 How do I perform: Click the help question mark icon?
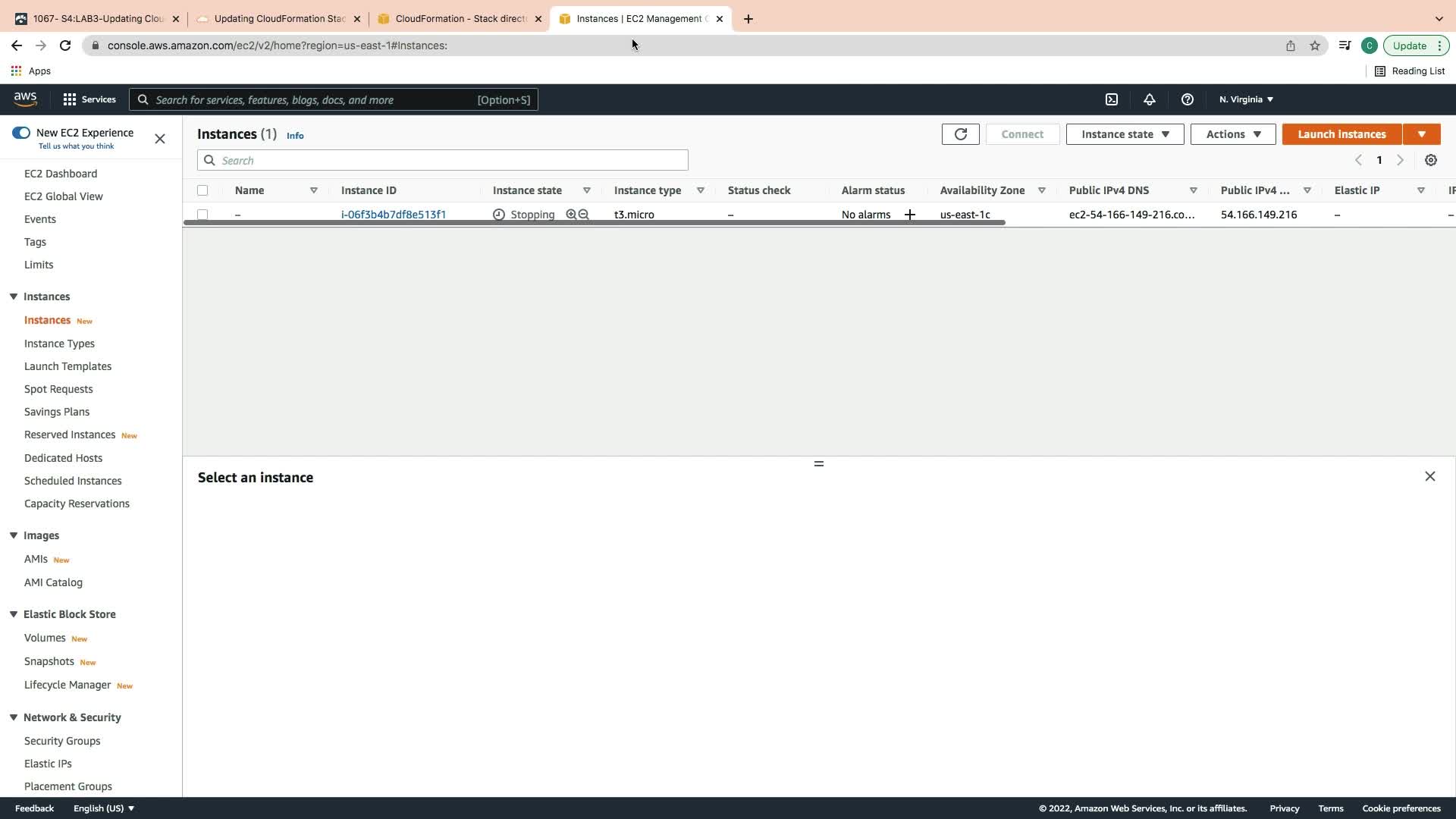click(1188, 99)
